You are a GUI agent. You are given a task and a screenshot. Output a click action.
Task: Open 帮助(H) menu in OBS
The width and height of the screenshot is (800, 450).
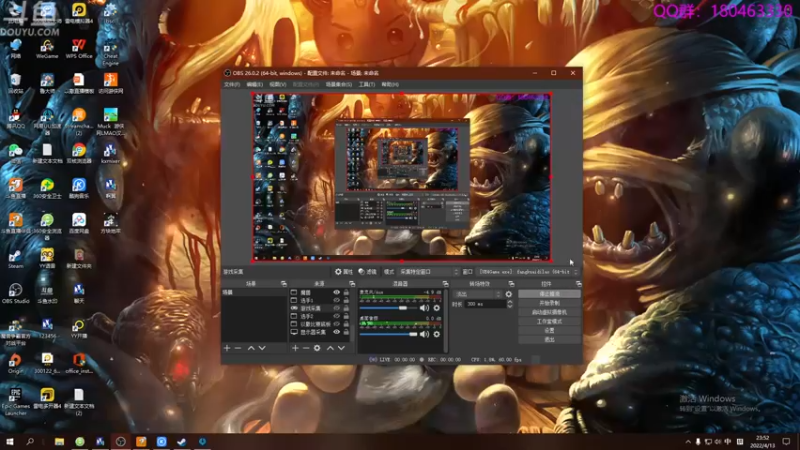tap(390, 84)
